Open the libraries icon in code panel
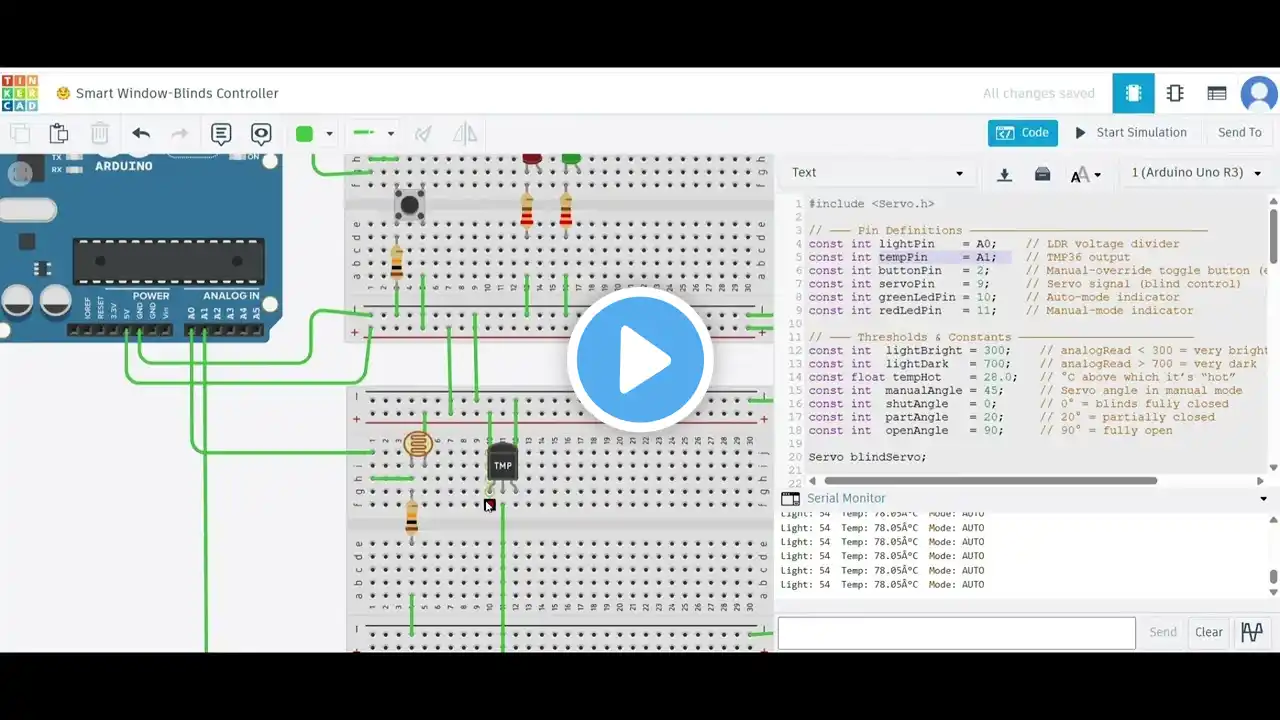This screenshot has height=720, width=1280. pos(1042,174)
